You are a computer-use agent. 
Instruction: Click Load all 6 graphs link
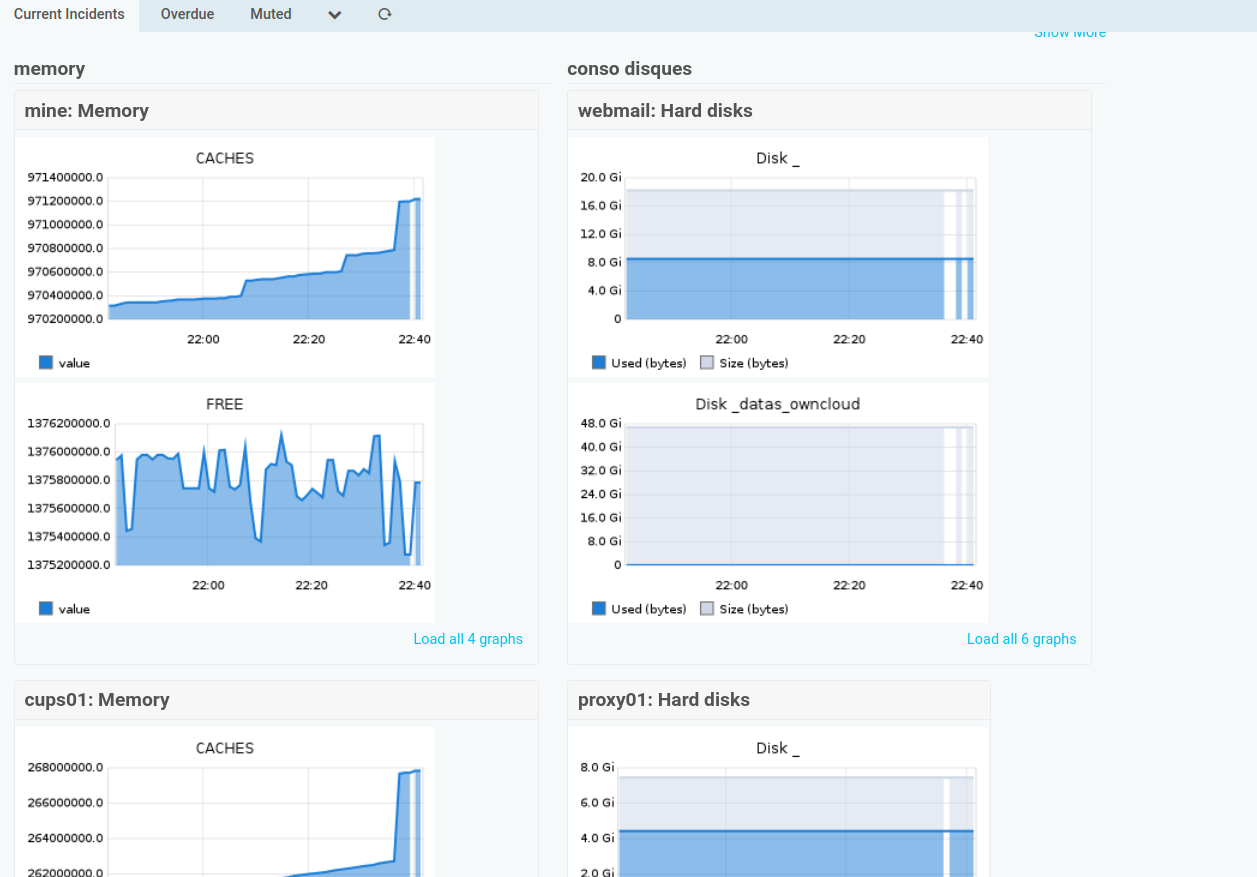point(1021,639)
